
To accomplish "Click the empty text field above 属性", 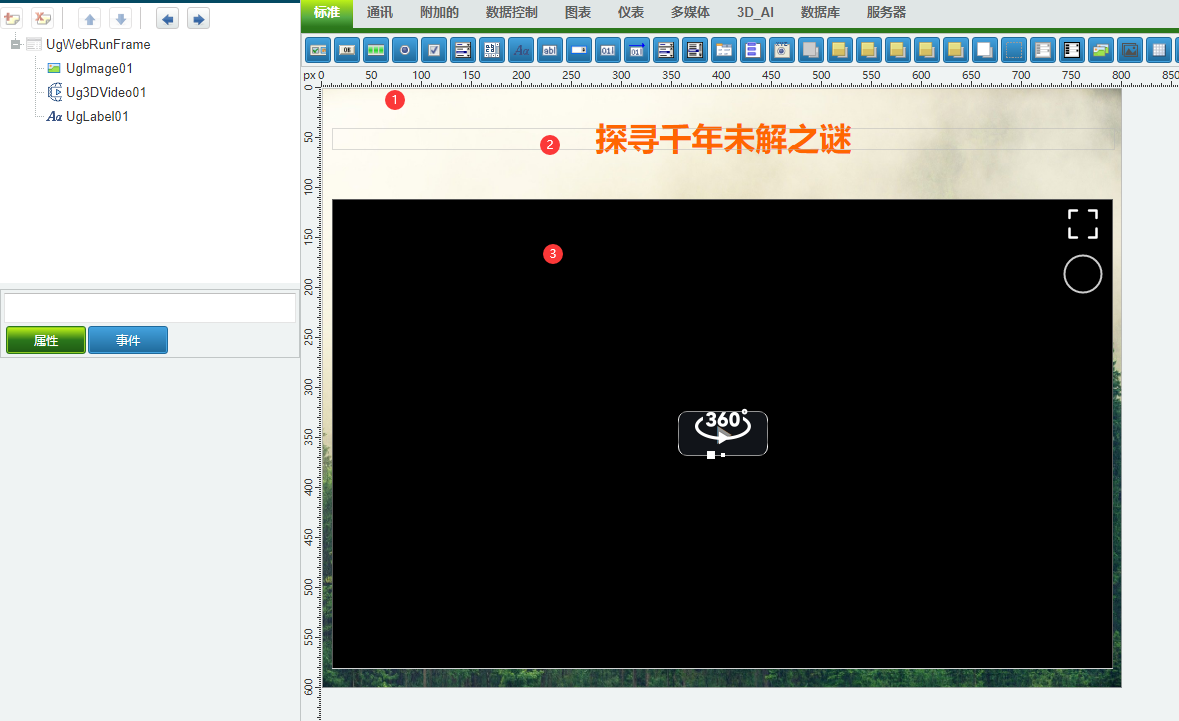I will click(150, 307).
